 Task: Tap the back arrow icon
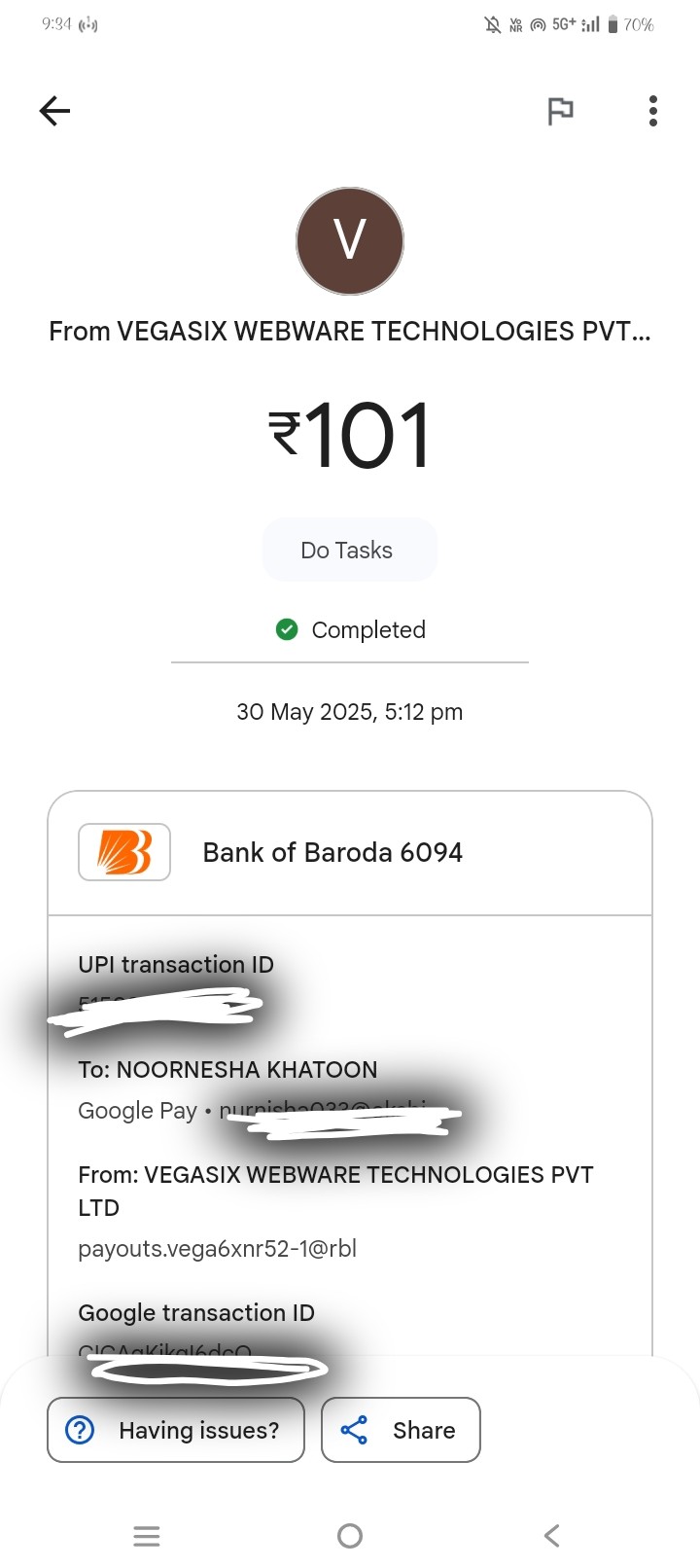tap(54, 111)
